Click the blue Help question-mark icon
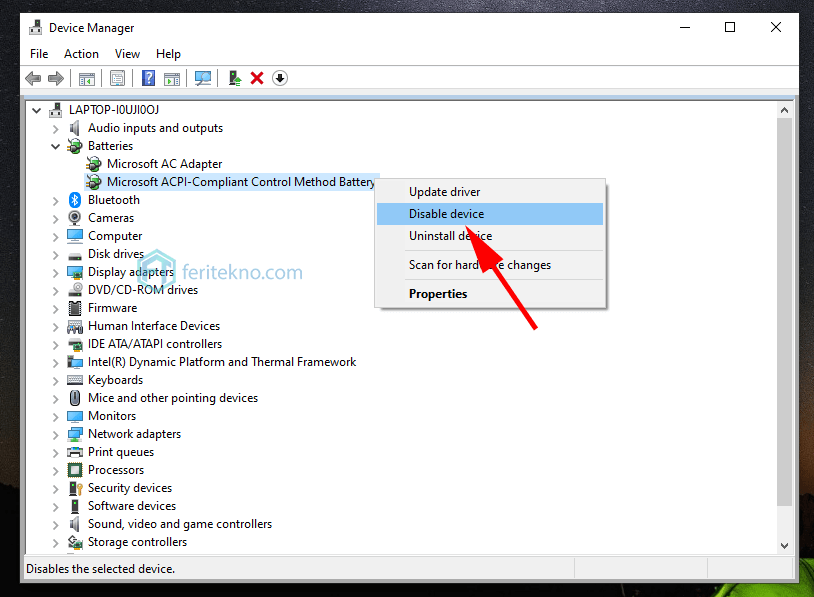Image resolution: width=814 pixels, height=597 pixels. point(148,78)
